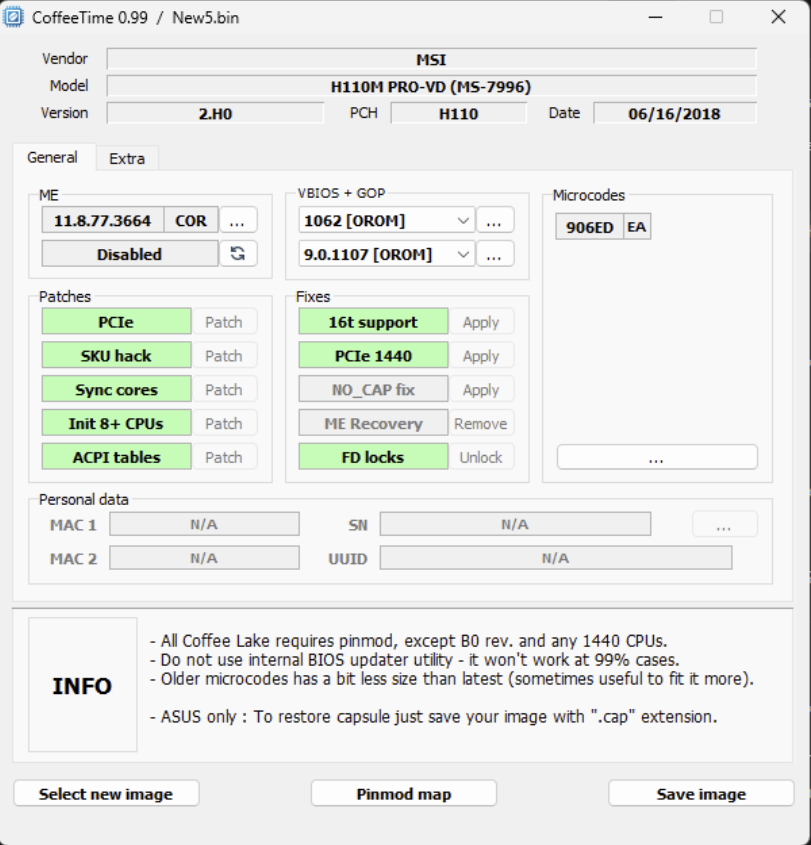Viewport: 811px width, 845px height.
Task: Open the ME version browse ellipsis button
Action: (238, 221)
